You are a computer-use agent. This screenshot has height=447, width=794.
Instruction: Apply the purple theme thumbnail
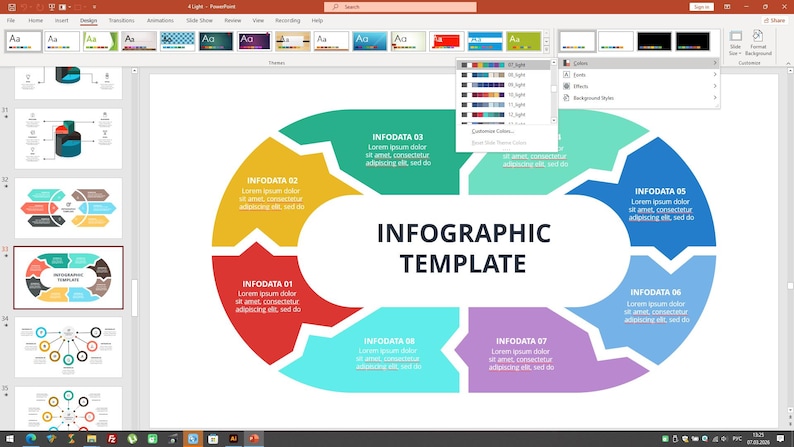254,41
